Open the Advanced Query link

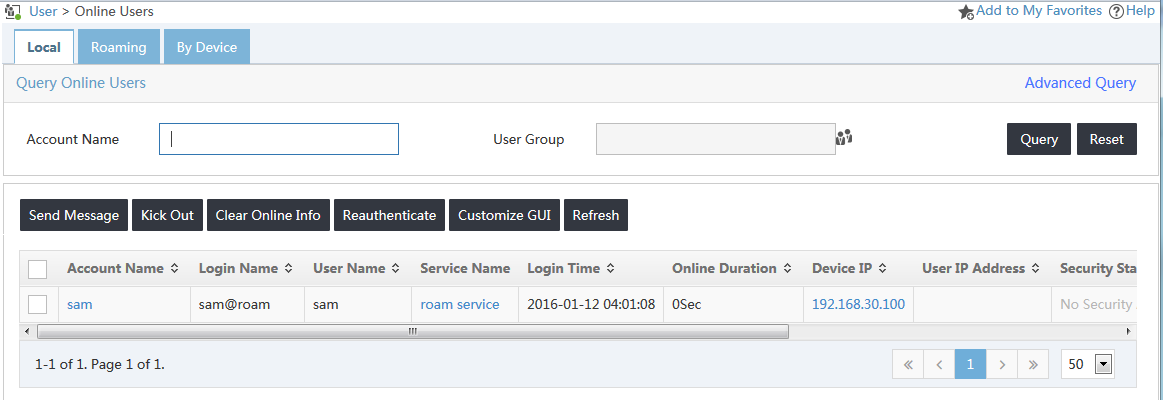(x=1080, y=83)
